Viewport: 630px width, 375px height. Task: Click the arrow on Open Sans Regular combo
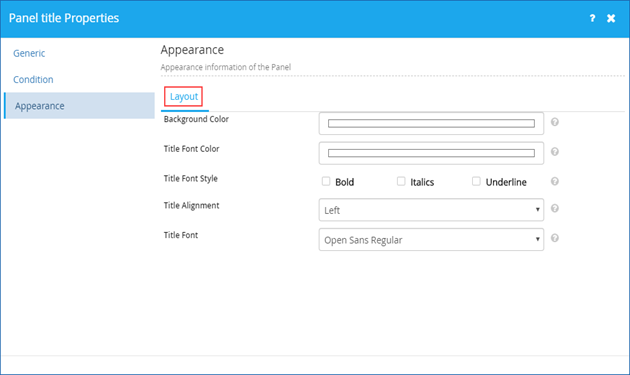[x=537, y=240]
